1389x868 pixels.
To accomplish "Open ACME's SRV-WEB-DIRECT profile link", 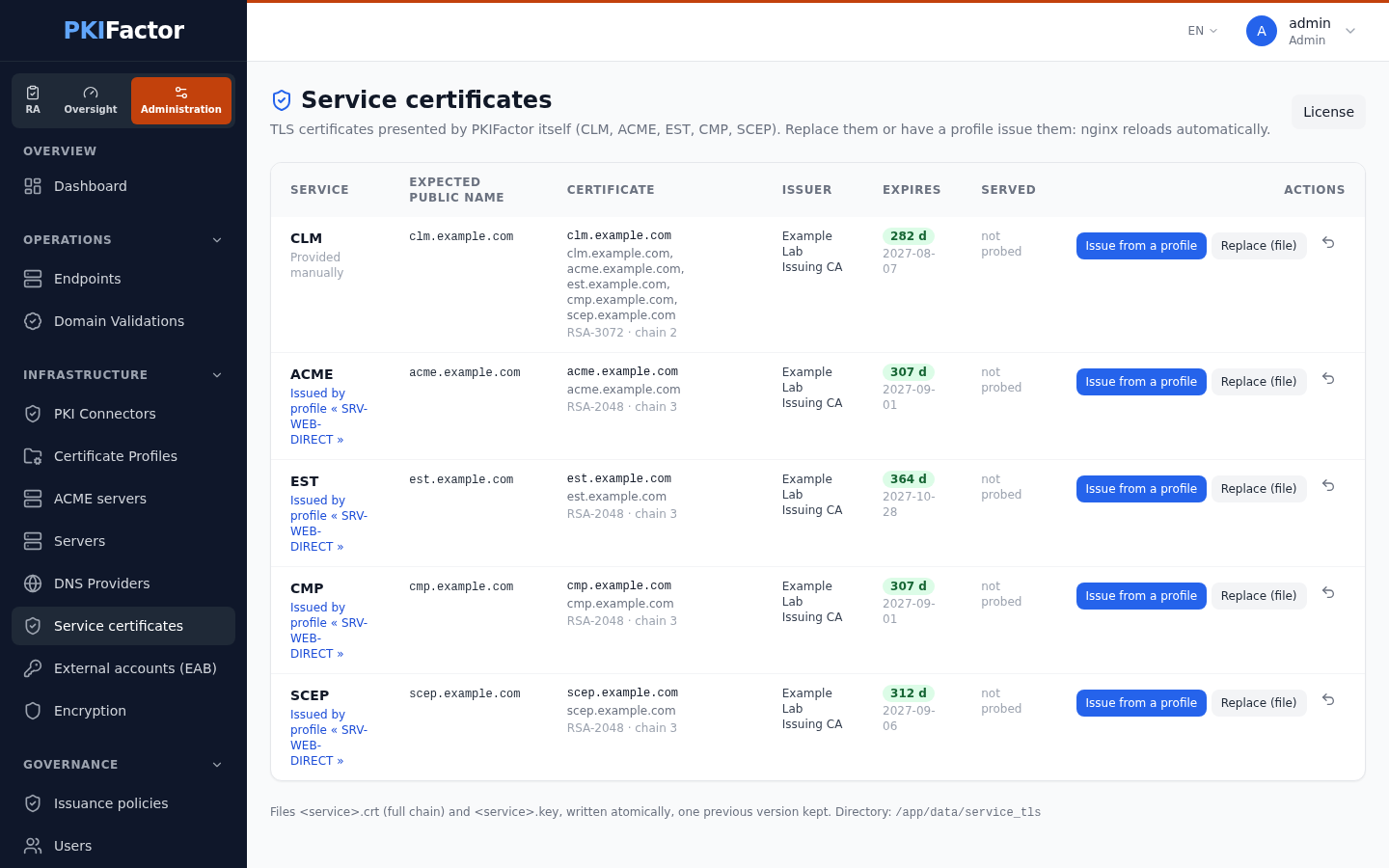I will pyautogui.click(x=329, y=417).
